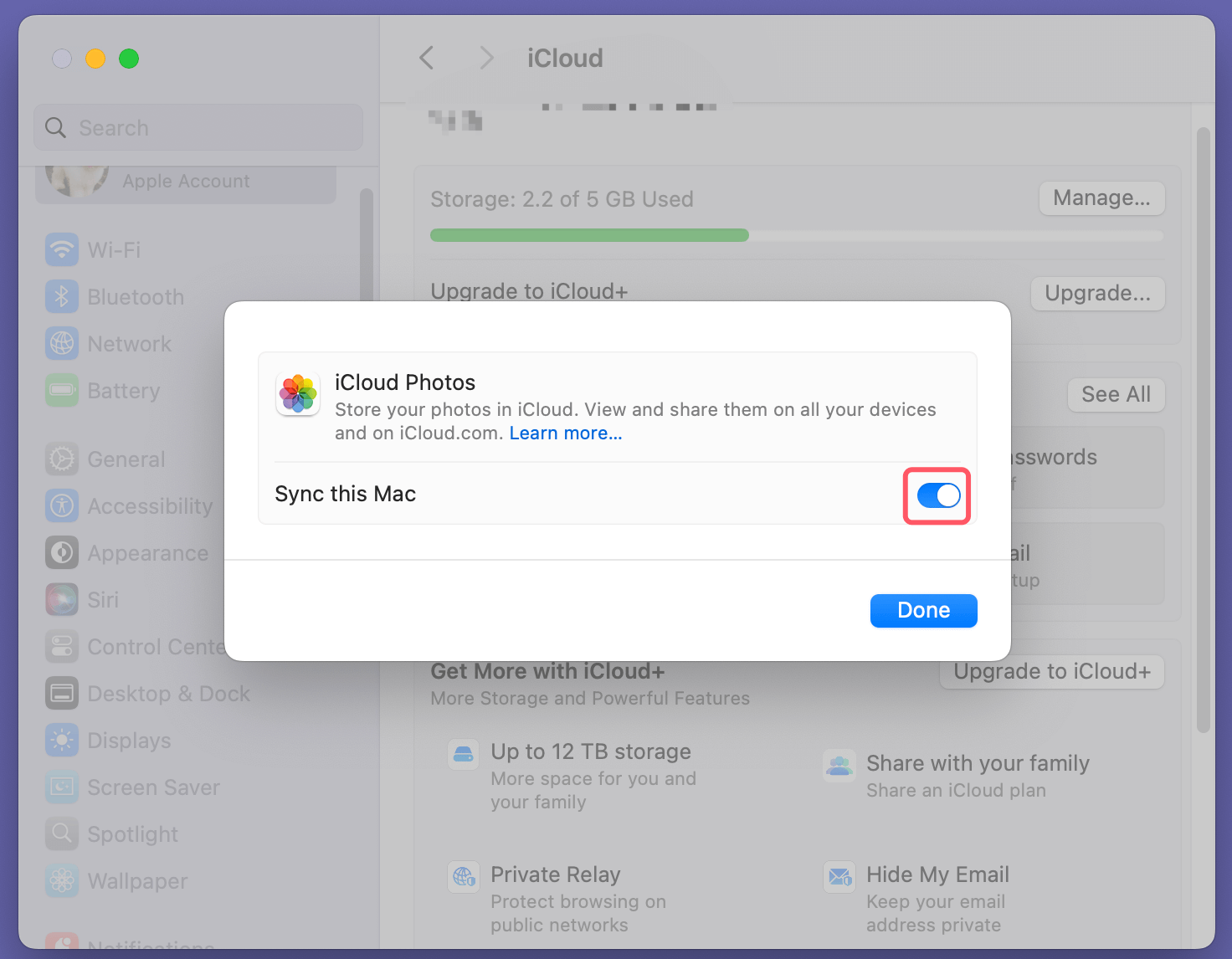Choose Wallpaper settings from the sidebar
Image resolution: width=1232 pixels, height=959 pixels.
(136, 880)
